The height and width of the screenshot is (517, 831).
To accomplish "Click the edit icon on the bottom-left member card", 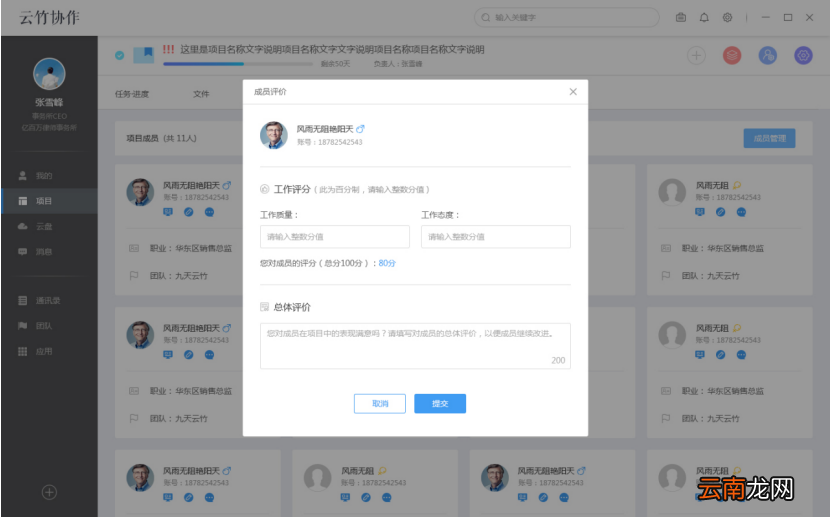I will click(x=189, y=497).
